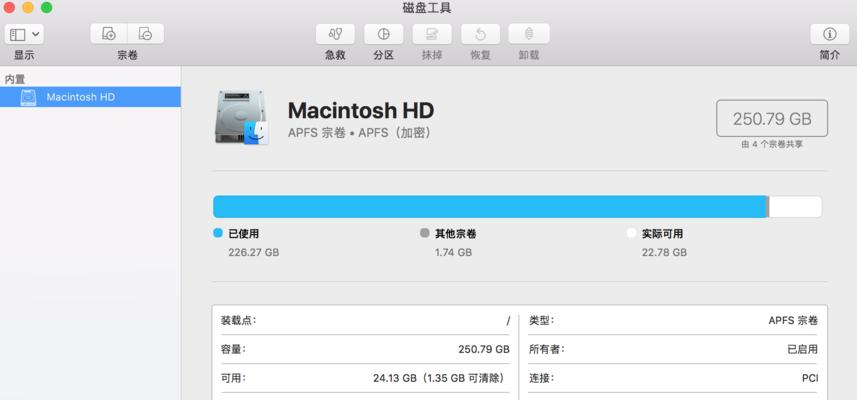Viewport: 857px width, 400px height.
Task: Open the Partition (分区) tool
Action: point(384,34)
